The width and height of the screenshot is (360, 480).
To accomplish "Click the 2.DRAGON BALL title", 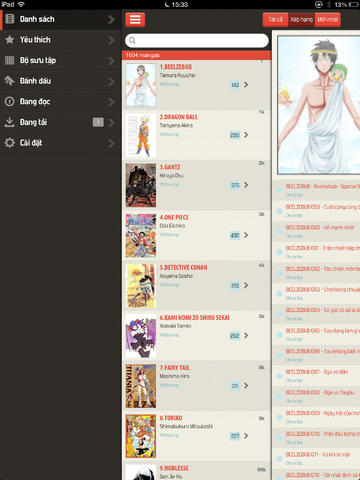I will [x=179, y=117].
